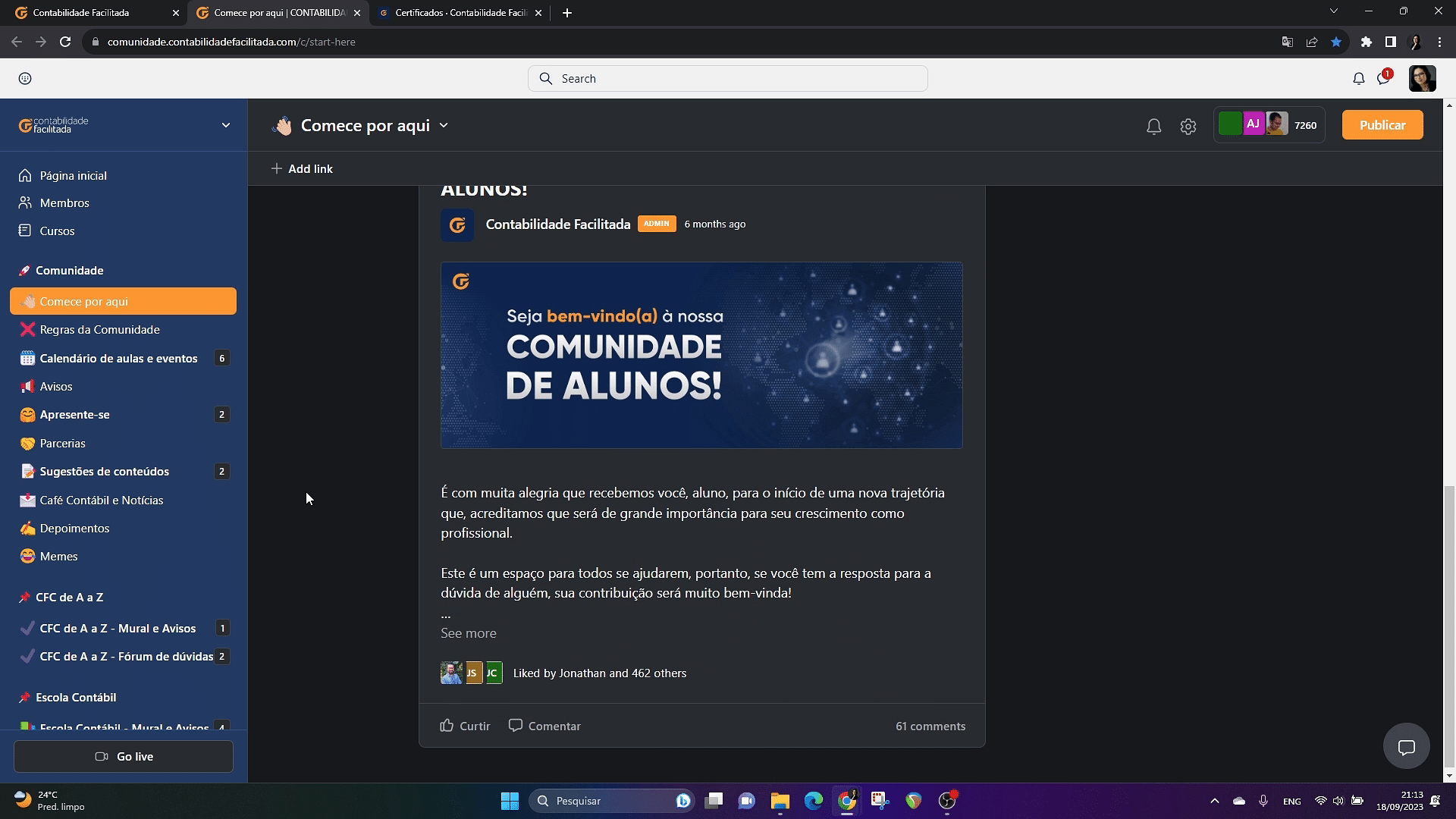
Task: Open space settings gear icon
Action: point(1188,126)
